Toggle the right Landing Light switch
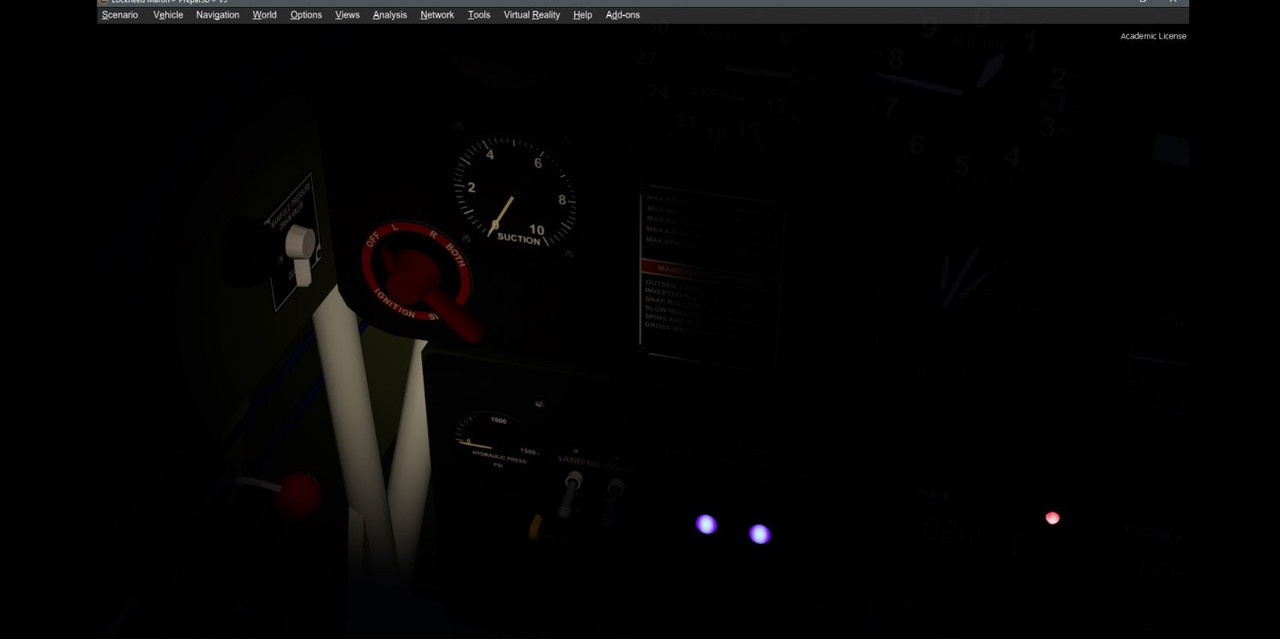The height and width of the screenshot is (639, 1280). (613, 500)
